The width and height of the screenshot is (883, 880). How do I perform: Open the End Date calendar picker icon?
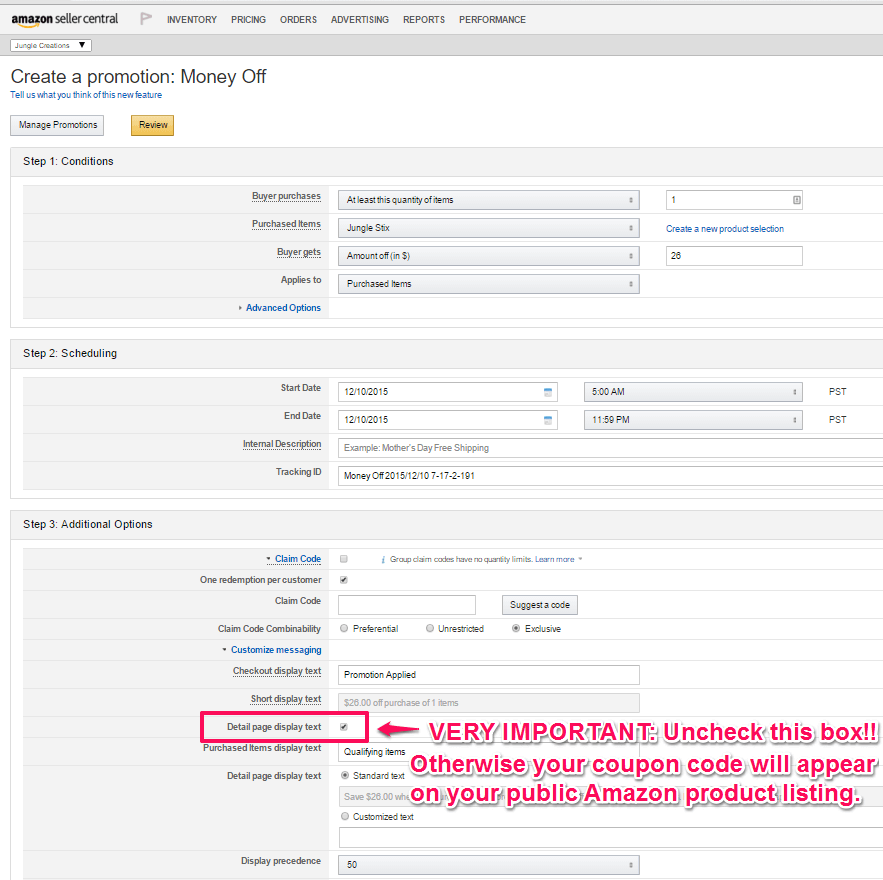pyautogui.click(x=547, y=420)
